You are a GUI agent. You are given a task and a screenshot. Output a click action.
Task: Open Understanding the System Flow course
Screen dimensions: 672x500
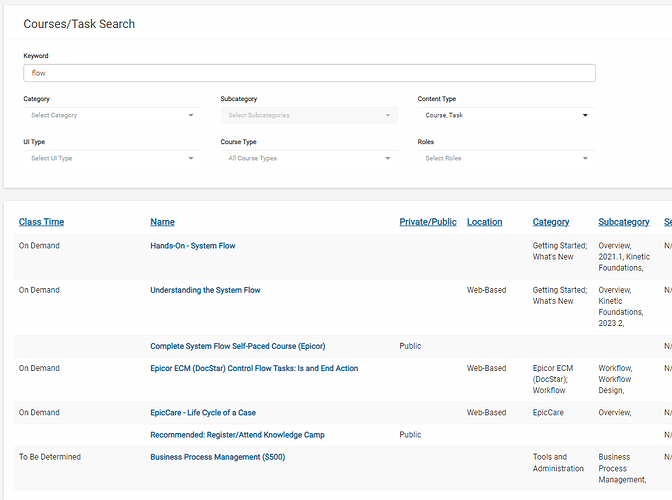pyautogui.click(x=205, y=290)
